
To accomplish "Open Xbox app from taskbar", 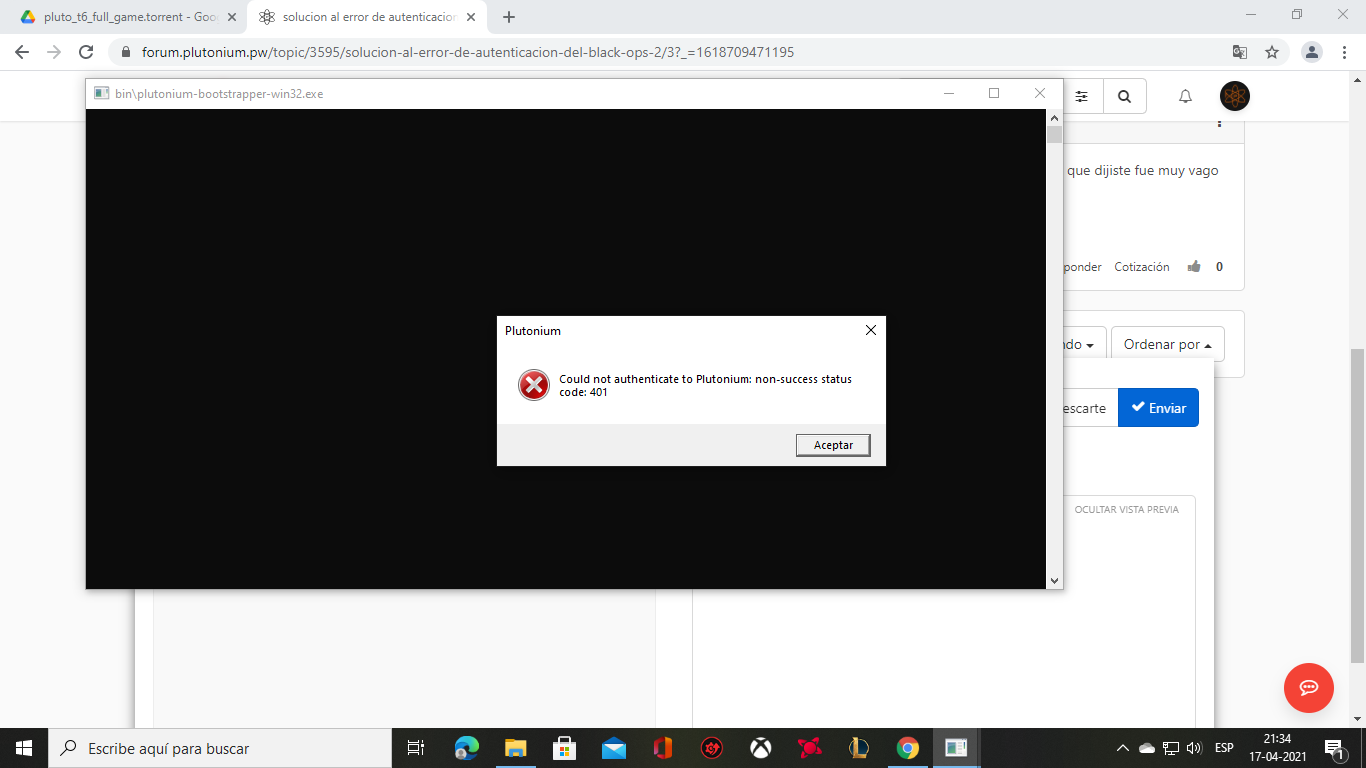I will pyautogui.click(x=761, y=748).
